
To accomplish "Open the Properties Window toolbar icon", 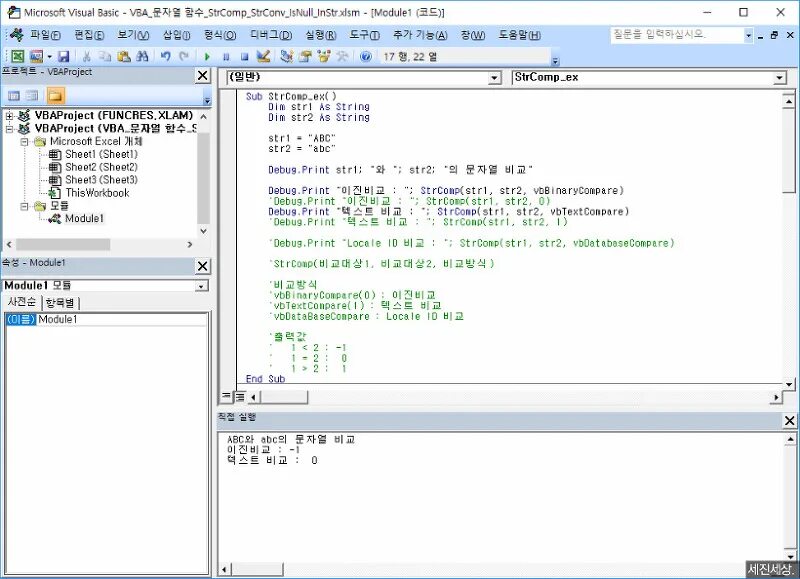I will point(305,56).
